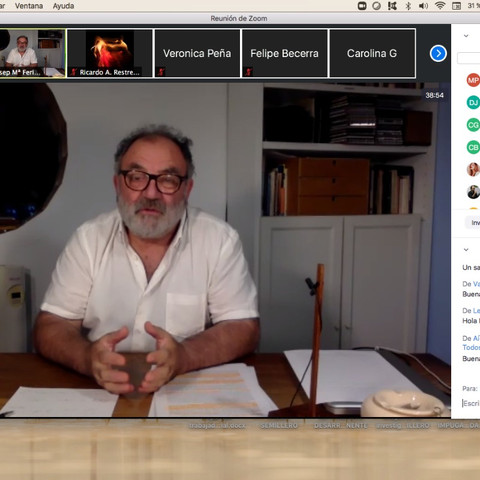Collapse the participants panel chevron

pos(466,36)
